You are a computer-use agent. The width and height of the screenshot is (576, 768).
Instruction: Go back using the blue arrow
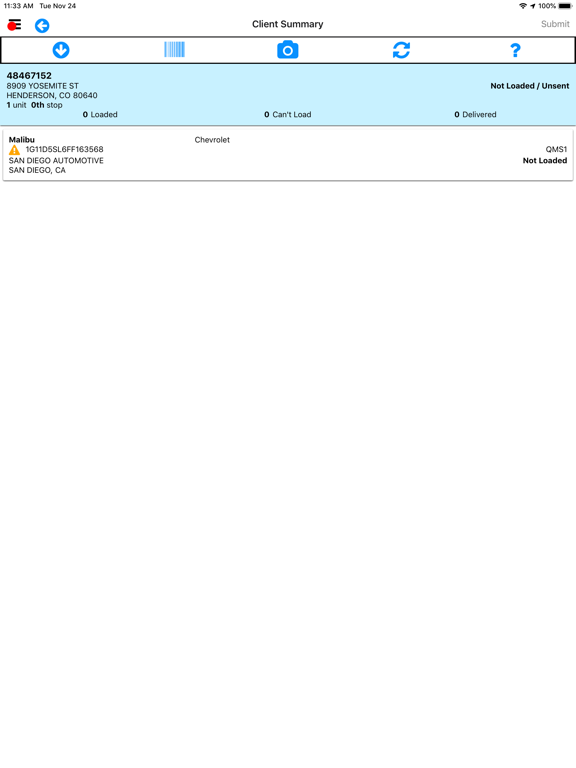[x=42, y=25]
